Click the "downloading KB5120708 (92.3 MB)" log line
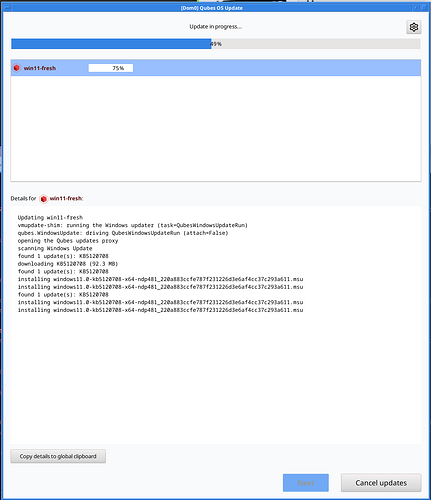The width and height of the screenshot is (431, 500). tap(68, 264)
